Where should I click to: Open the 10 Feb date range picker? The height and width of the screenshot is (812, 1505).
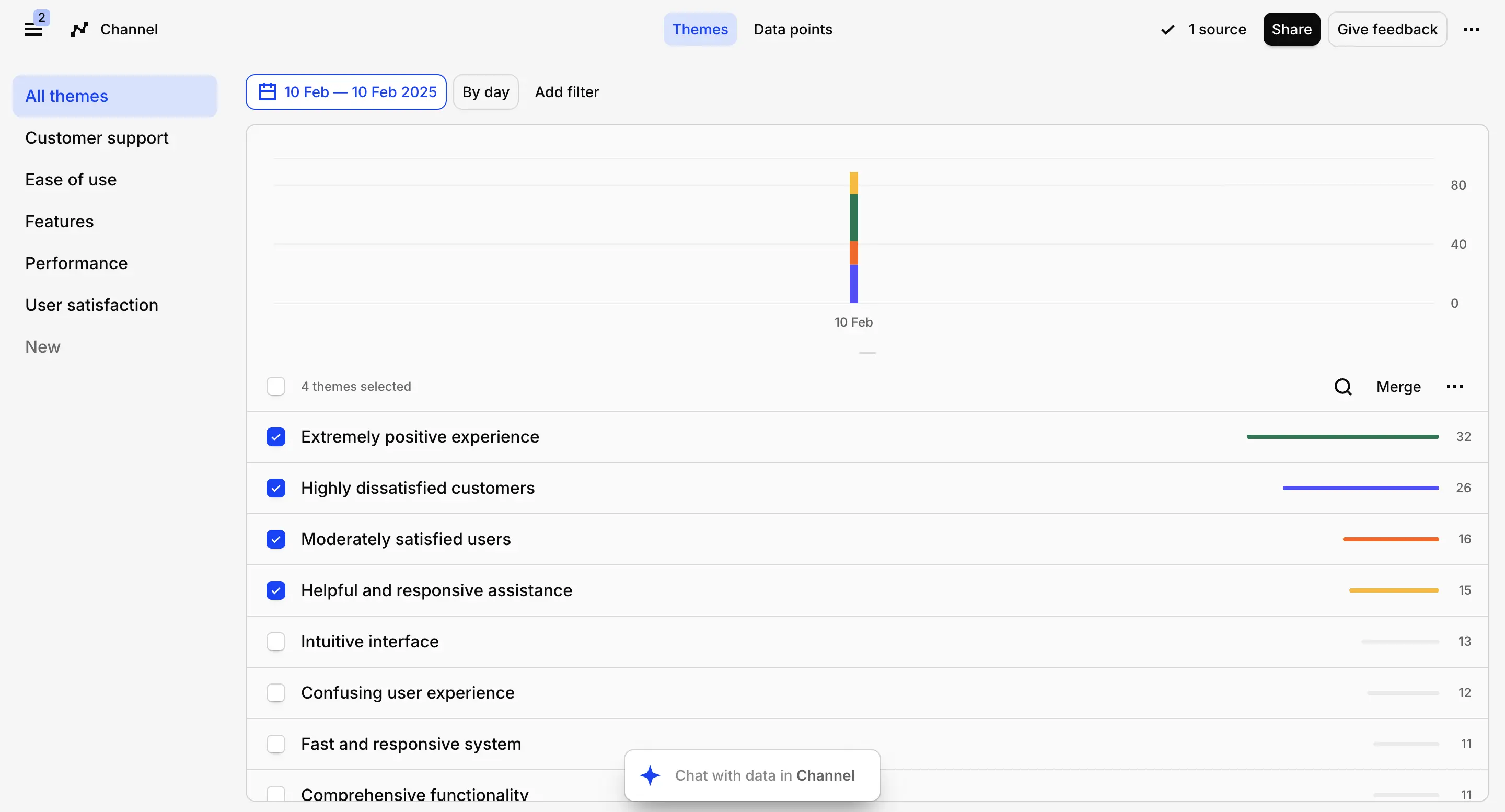coord(360,92)
